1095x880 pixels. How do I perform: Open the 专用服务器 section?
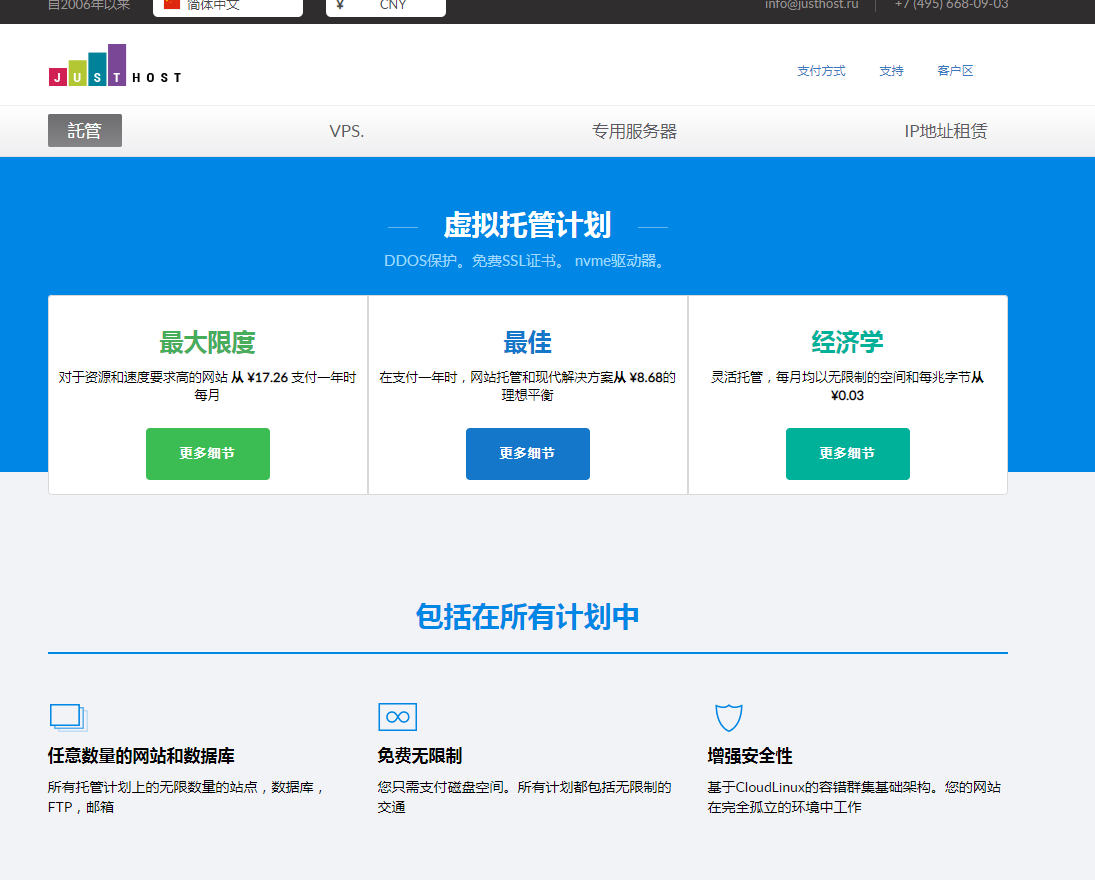click(x=634, y=130)
